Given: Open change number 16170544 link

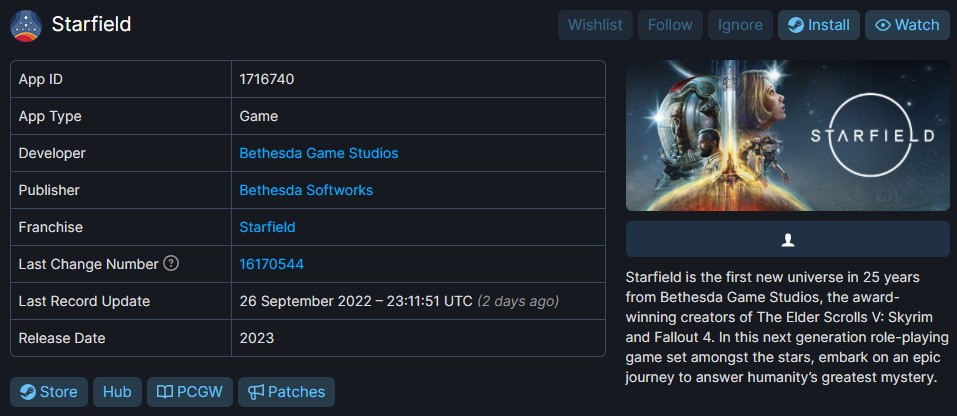Looking at the screenshot, I should tap(271, 264).
